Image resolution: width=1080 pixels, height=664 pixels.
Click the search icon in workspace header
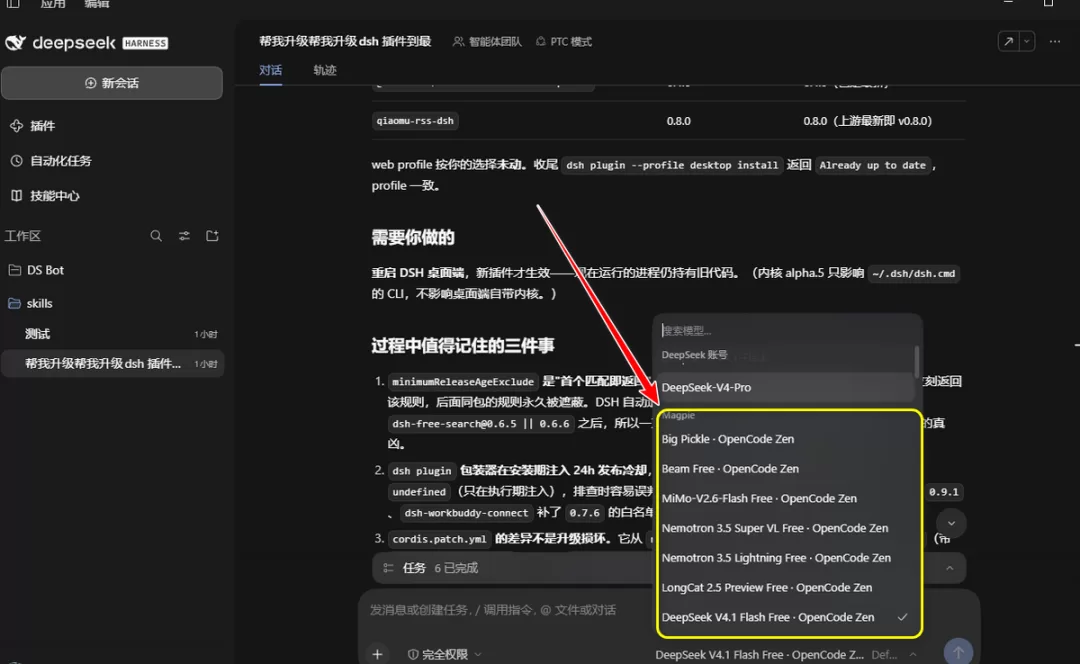(156, 236)
